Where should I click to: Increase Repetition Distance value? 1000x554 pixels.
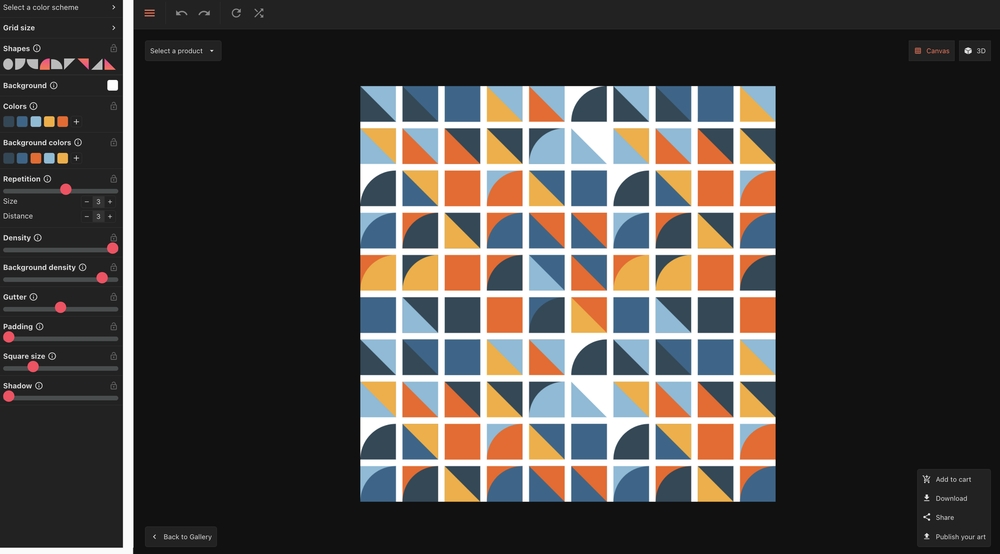(110, 217)
